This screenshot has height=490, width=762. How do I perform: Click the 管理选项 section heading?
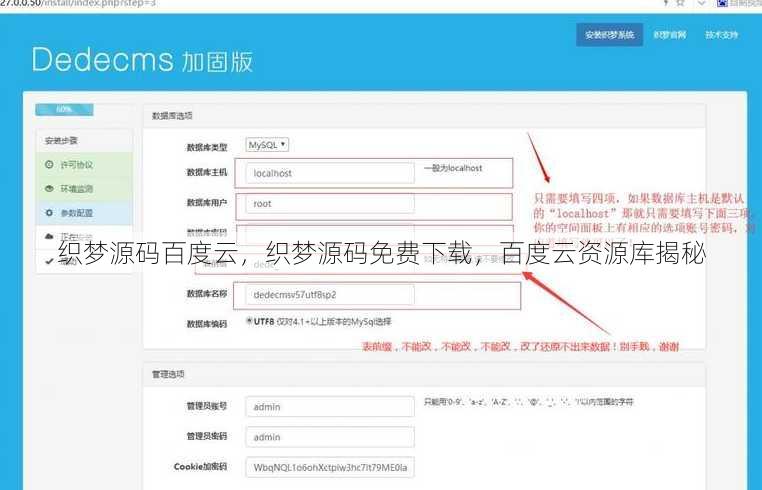(168, 374)
